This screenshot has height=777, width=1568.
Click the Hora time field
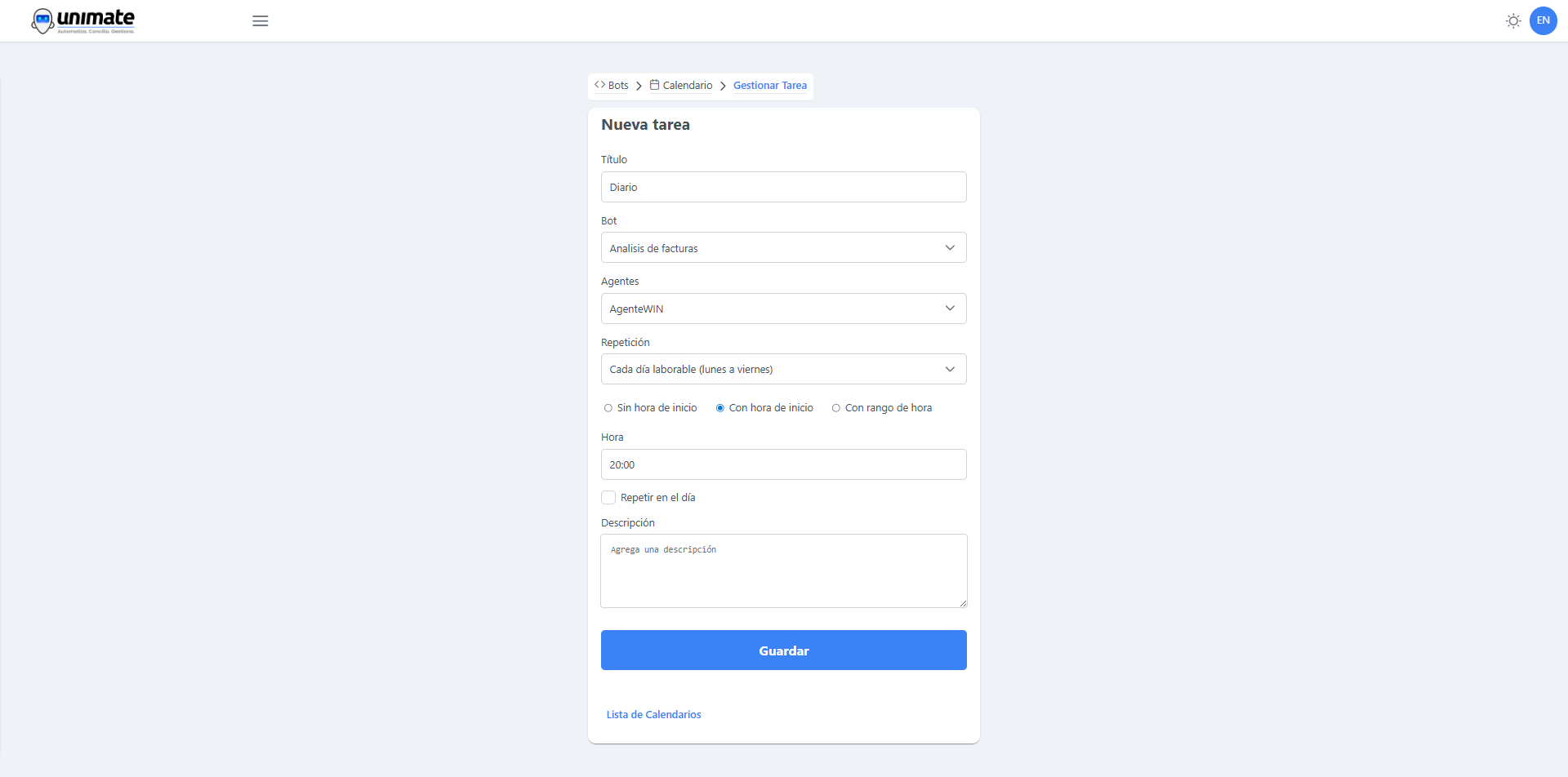(783, 465)
